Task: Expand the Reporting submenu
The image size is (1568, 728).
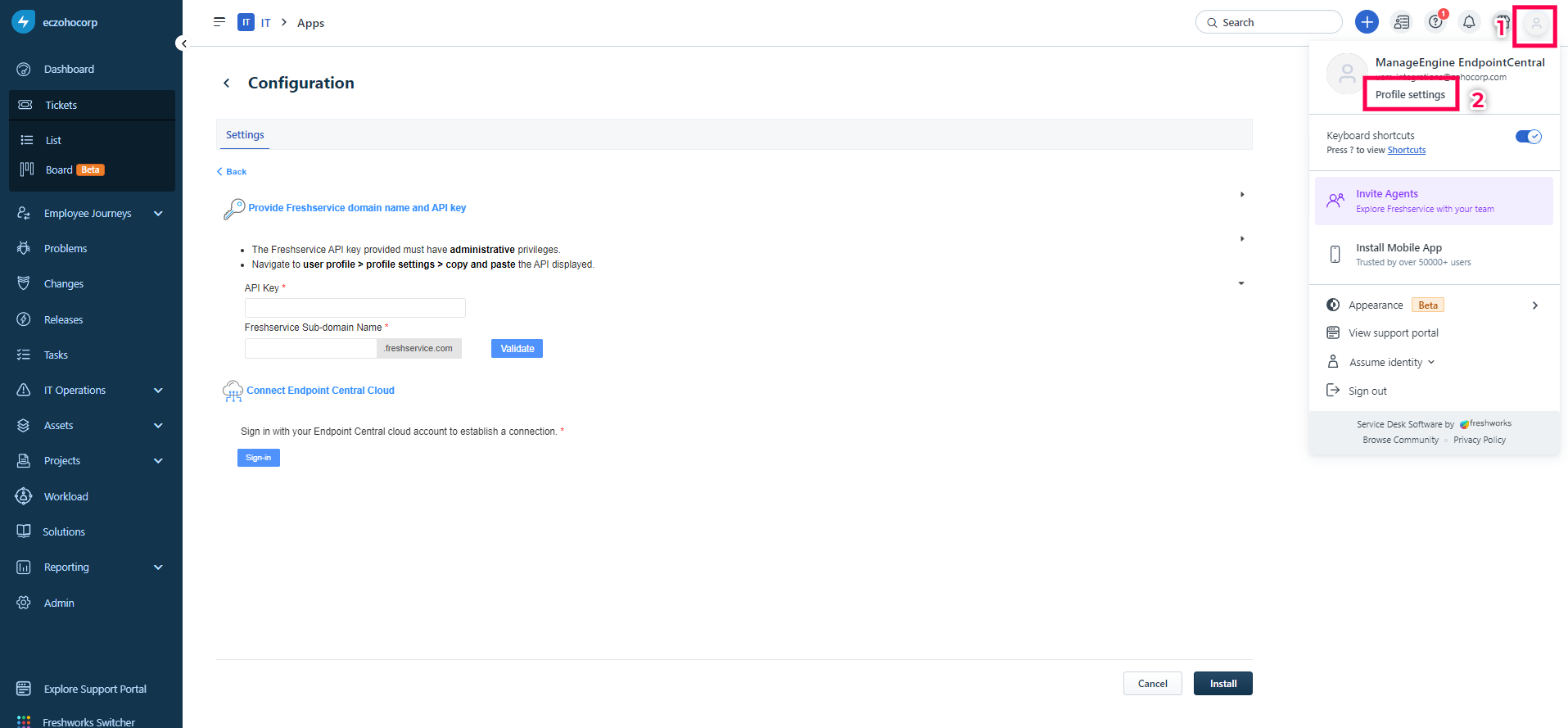Action: pos(158,567)
